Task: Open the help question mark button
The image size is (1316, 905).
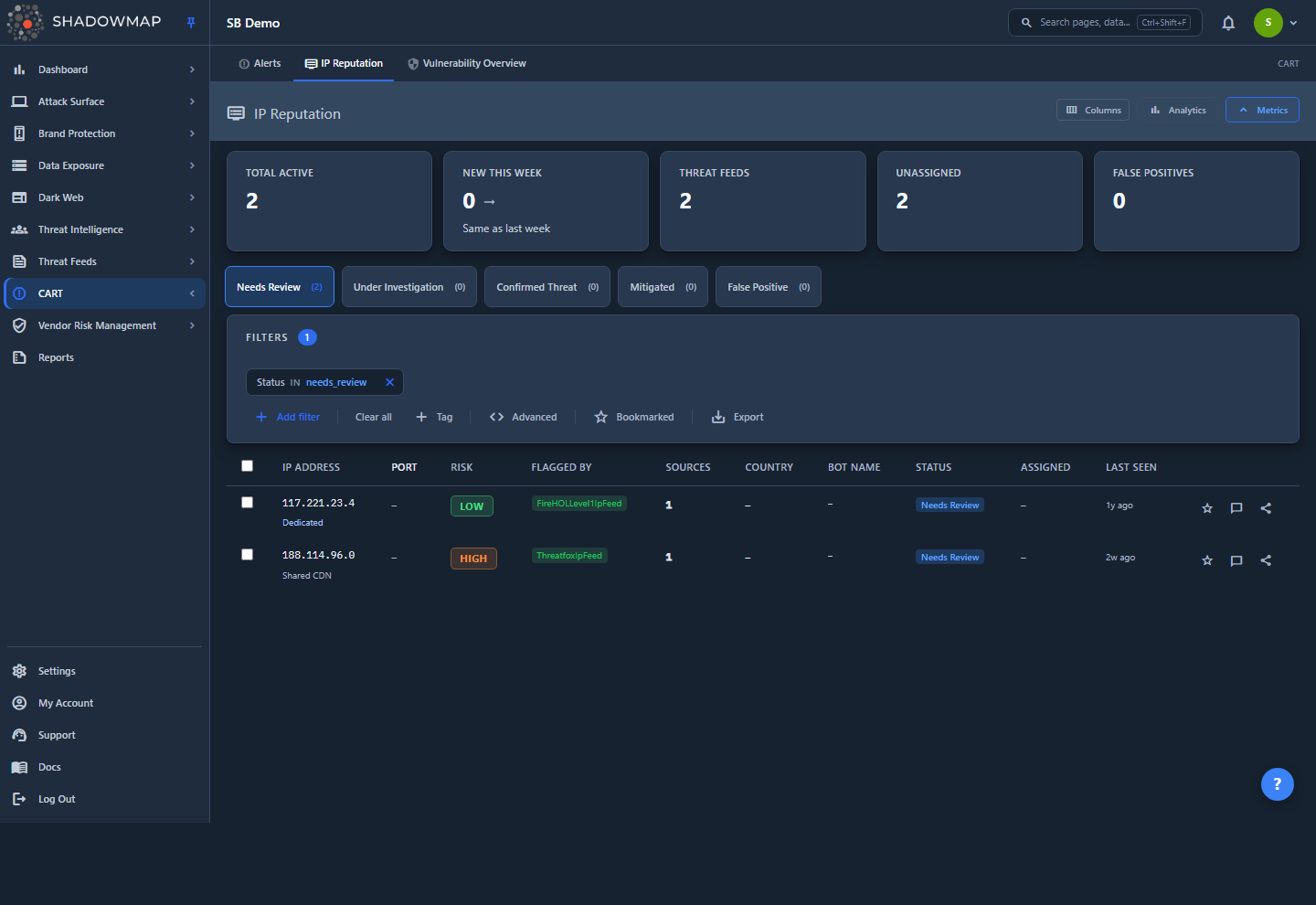Action: (1278, 784)
